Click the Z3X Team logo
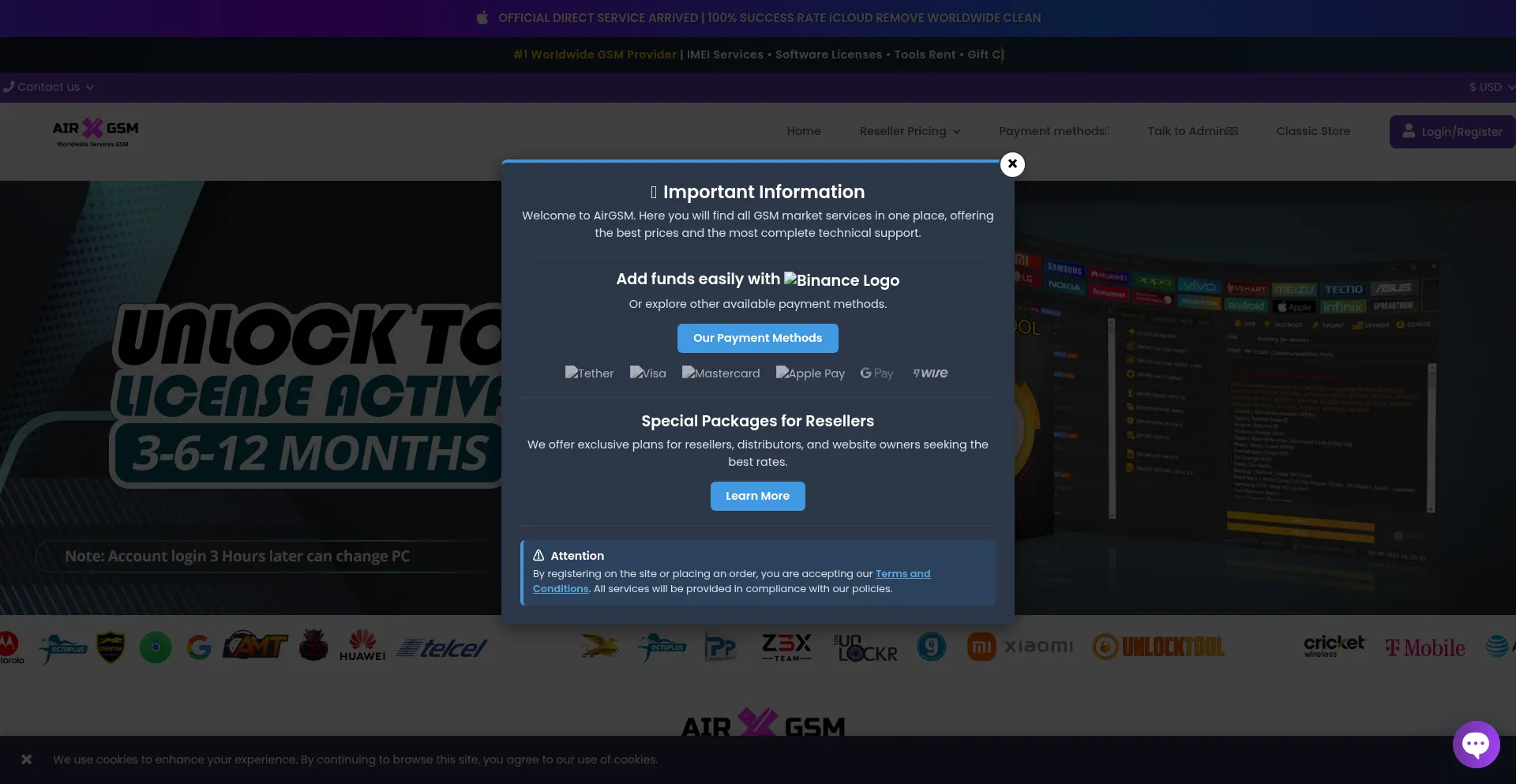 (786, 647)
